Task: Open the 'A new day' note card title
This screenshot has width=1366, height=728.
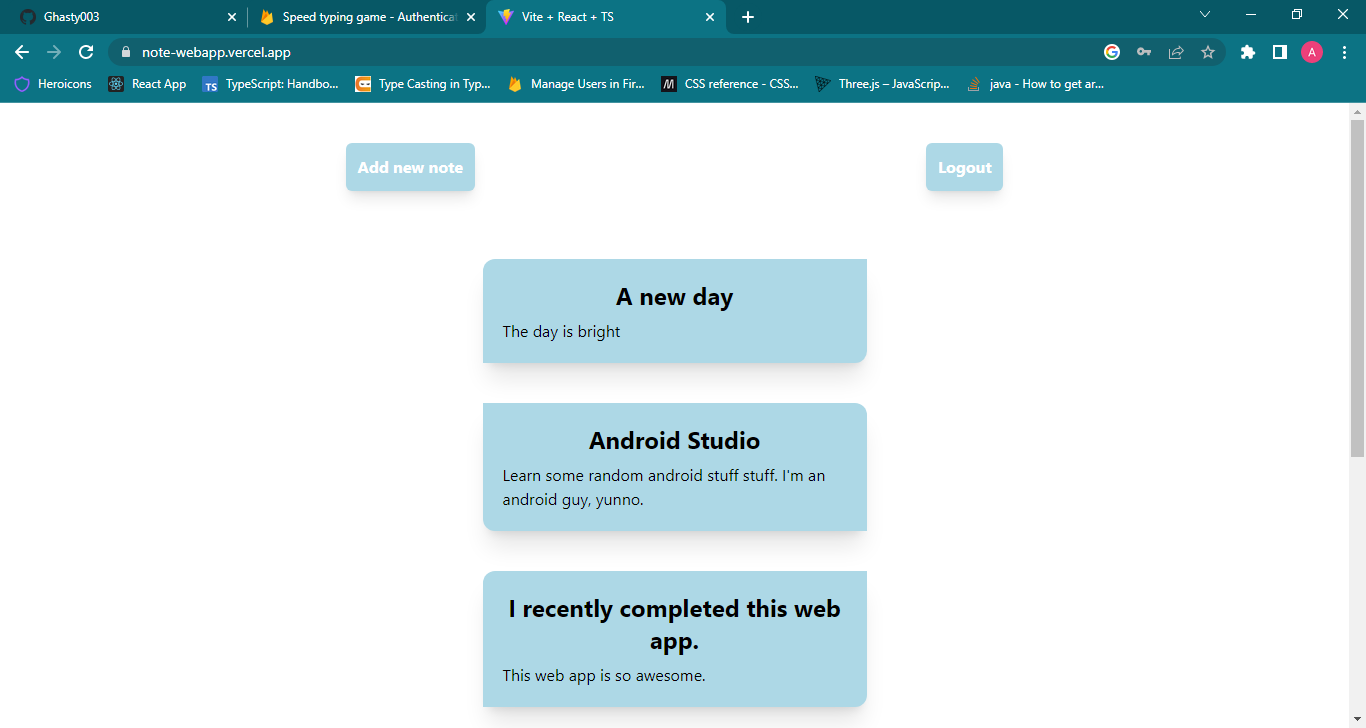Action: point(675,297)
